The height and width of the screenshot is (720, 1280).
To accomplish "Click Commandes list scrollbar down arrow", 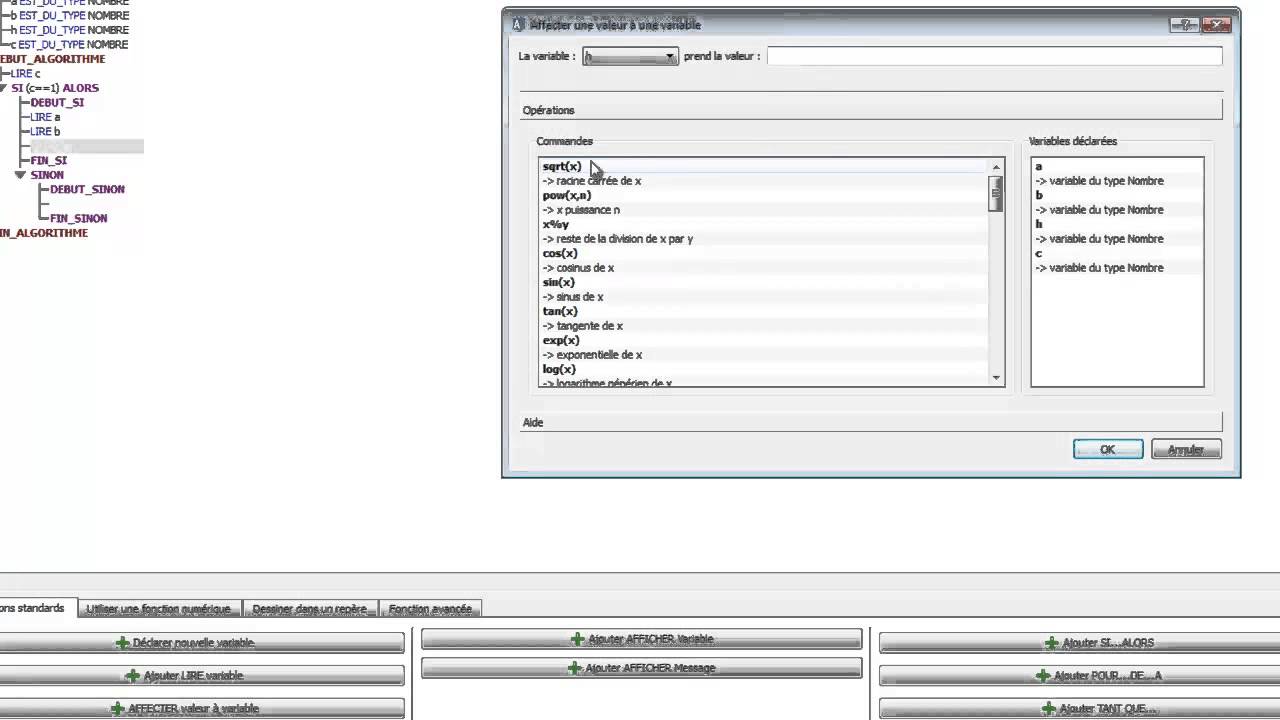I will 996,377.
